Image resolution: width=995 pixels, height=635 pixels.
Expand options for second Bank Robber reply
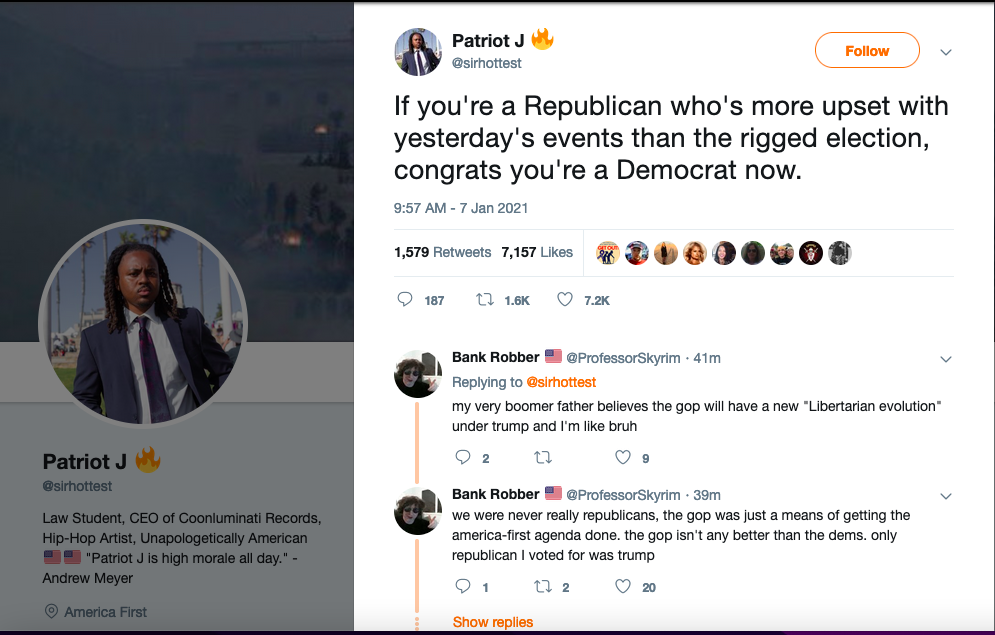tap(946, 496)
